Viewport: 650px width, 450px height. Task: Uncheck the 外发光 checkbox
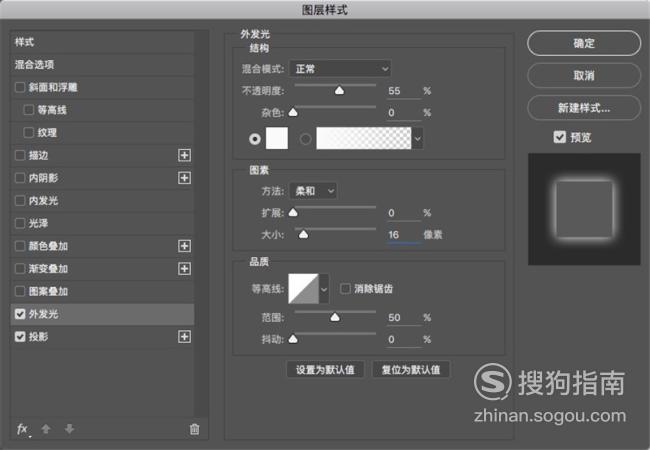(20, 314)
